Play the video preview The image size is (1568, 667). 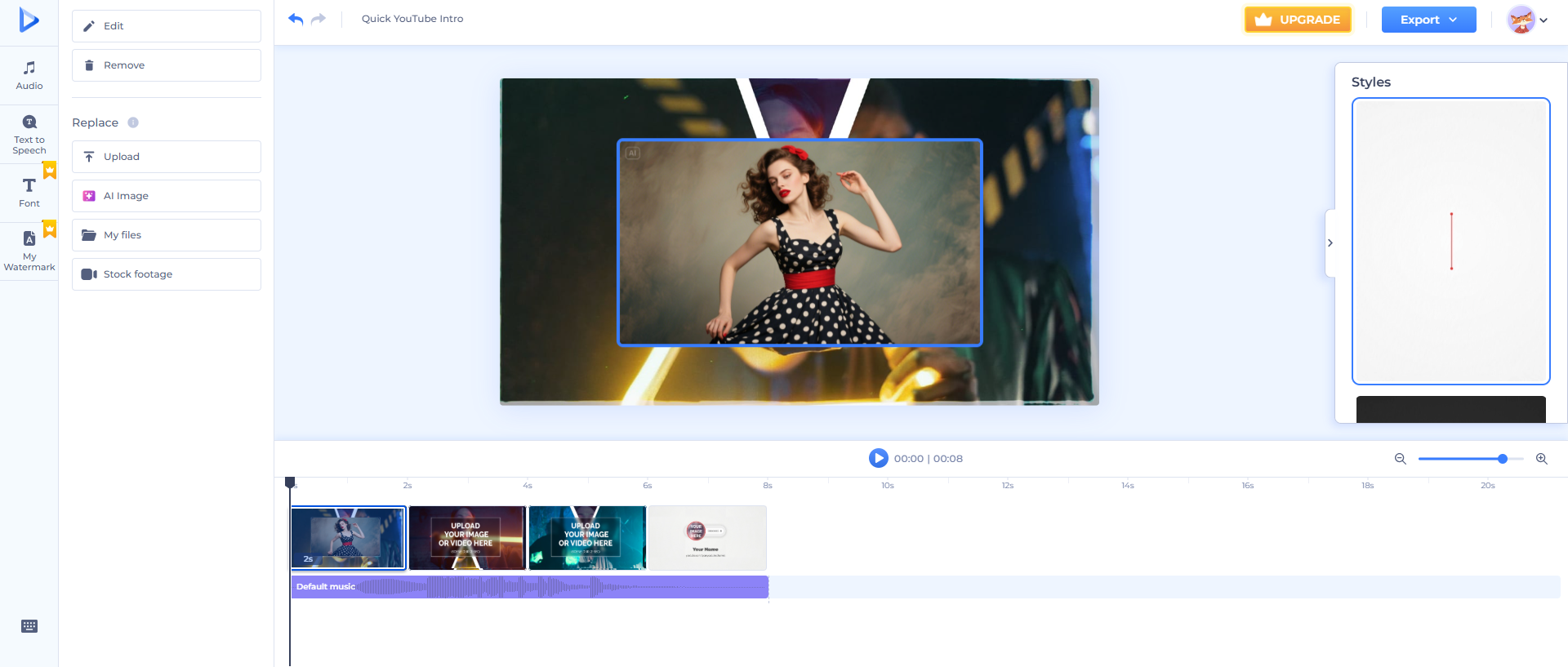[x=878, y=458]
